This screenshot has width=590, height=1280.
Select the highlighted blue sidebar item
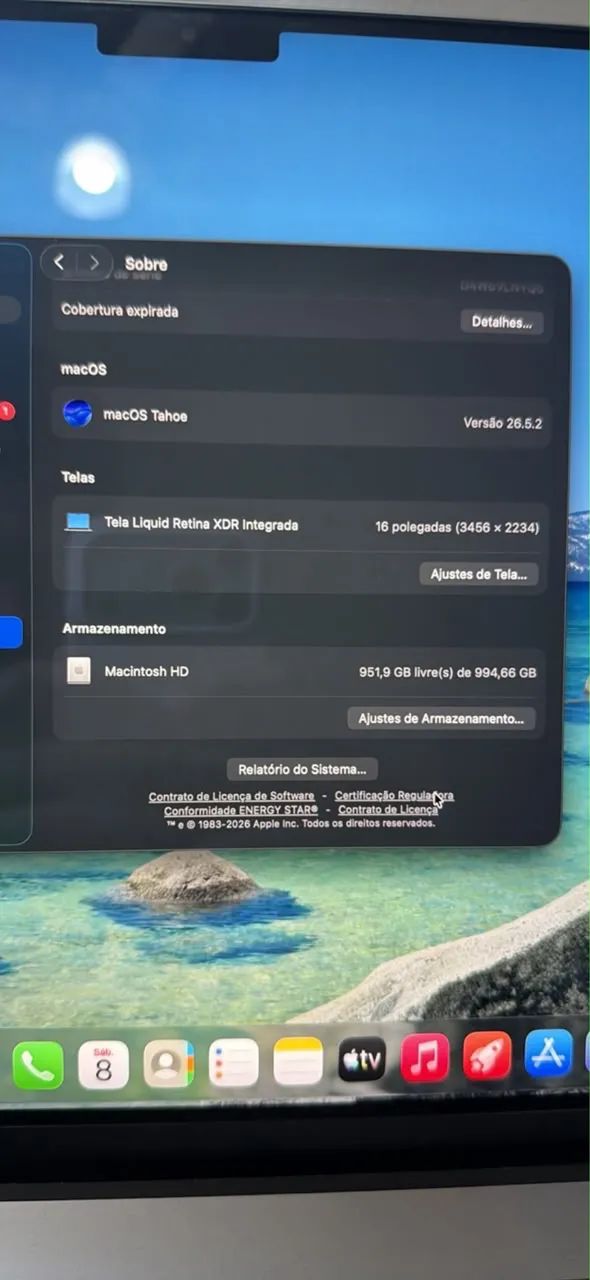[11, 632]
